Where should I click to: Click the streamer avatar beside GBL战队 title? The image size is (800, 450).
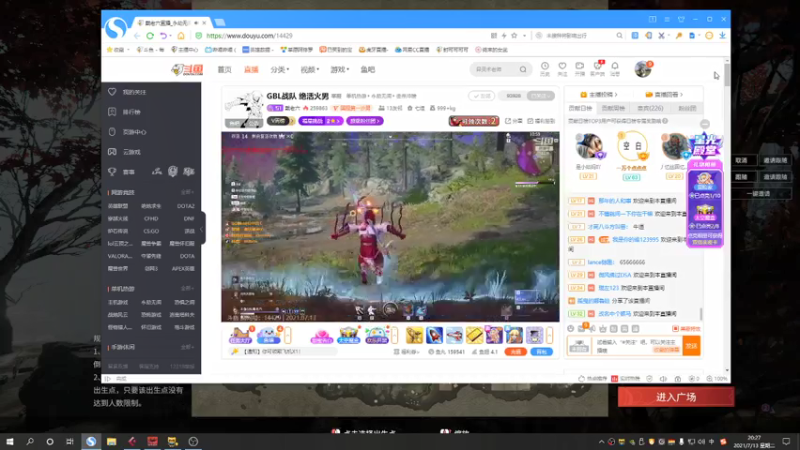click(244, 108)
